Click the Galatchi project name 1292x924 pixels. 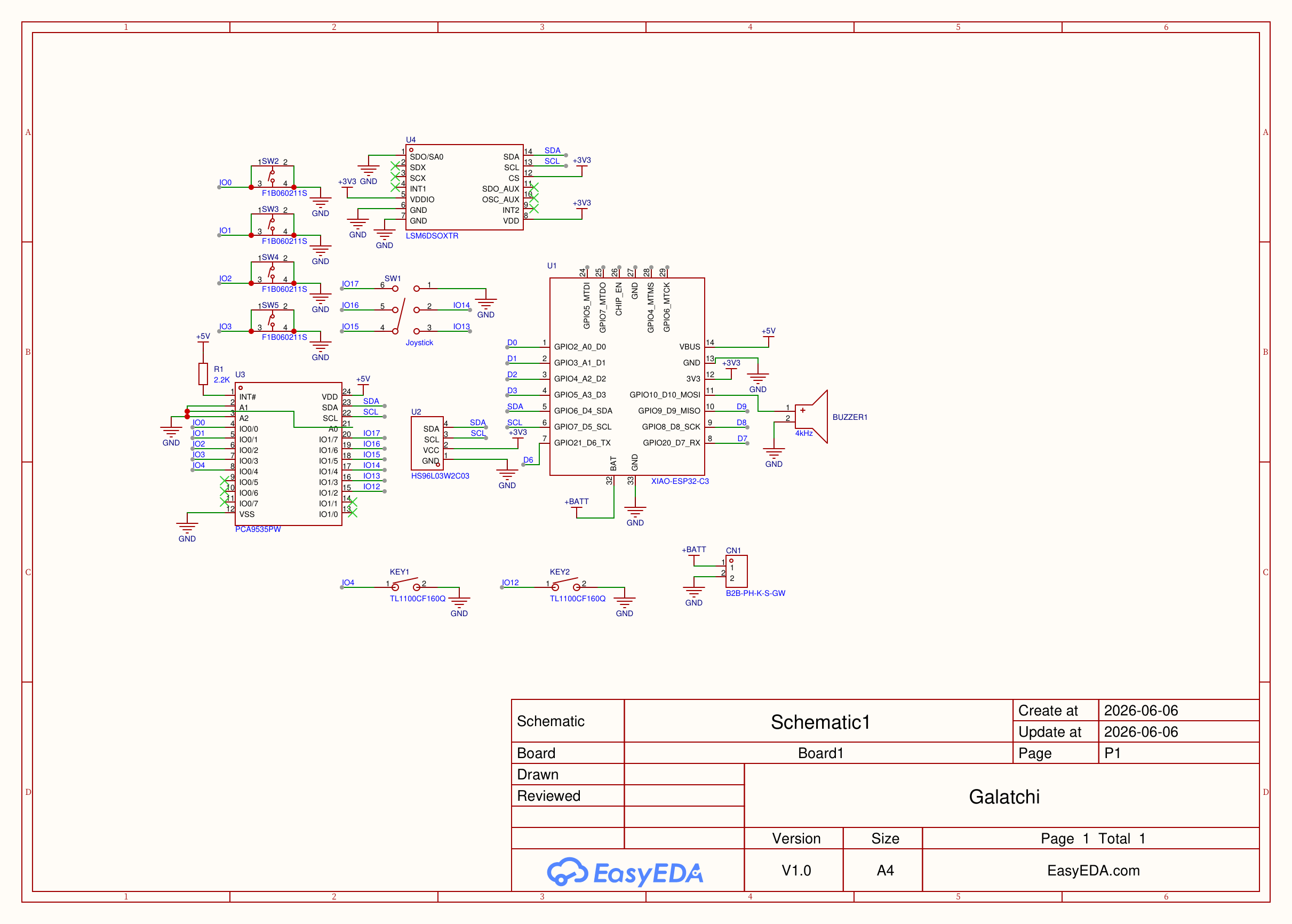[x=1004, y=796]
